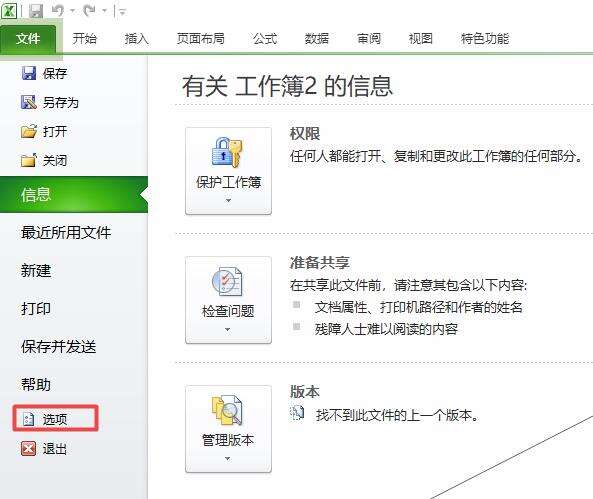Click the document icon beside 找不到此文件的上一个版本
Image resolution: width=593 pixels, height=499 pixels.
coord(297,413)
